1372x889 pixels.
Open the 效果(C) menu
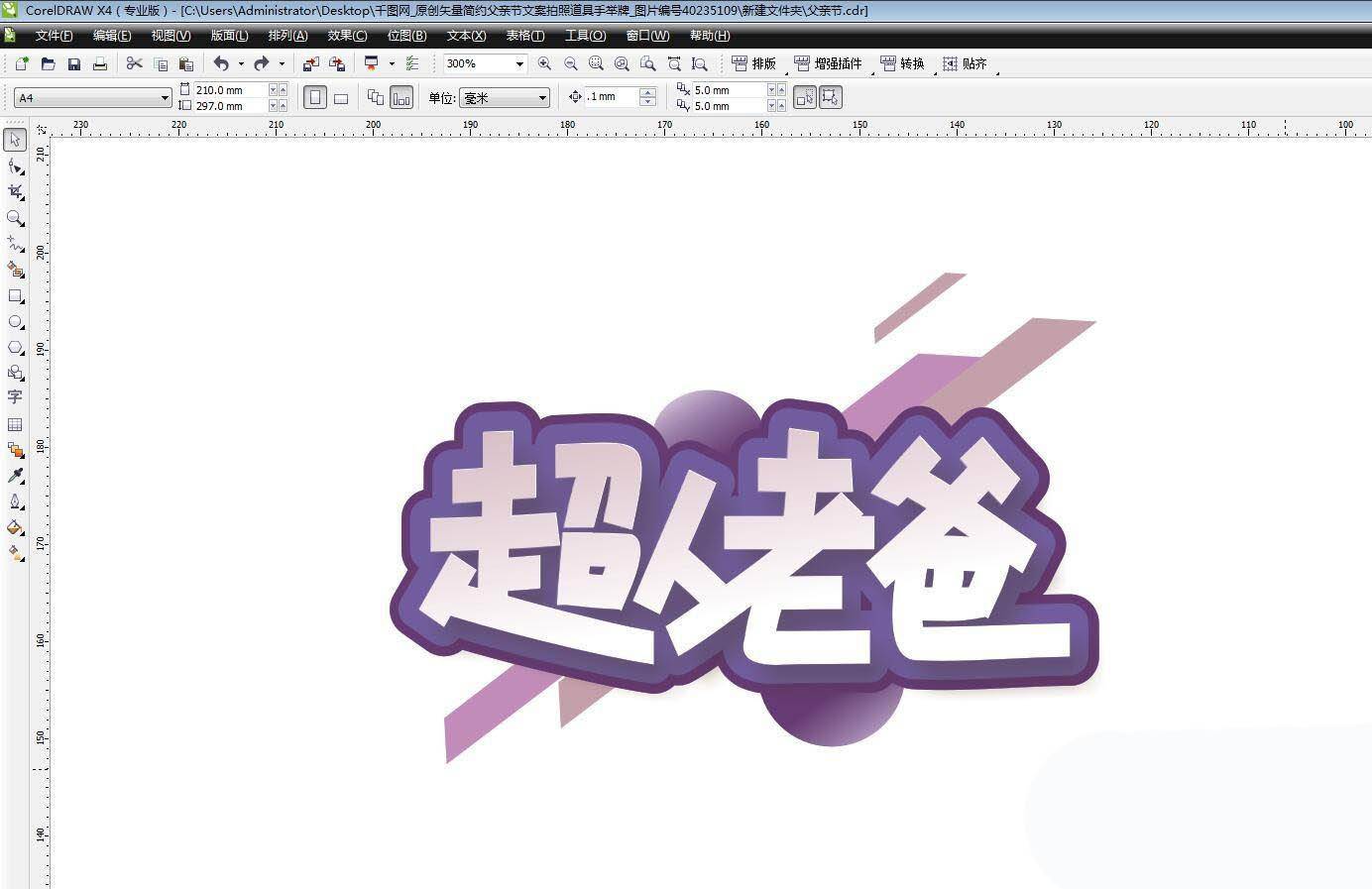point(347,36)
